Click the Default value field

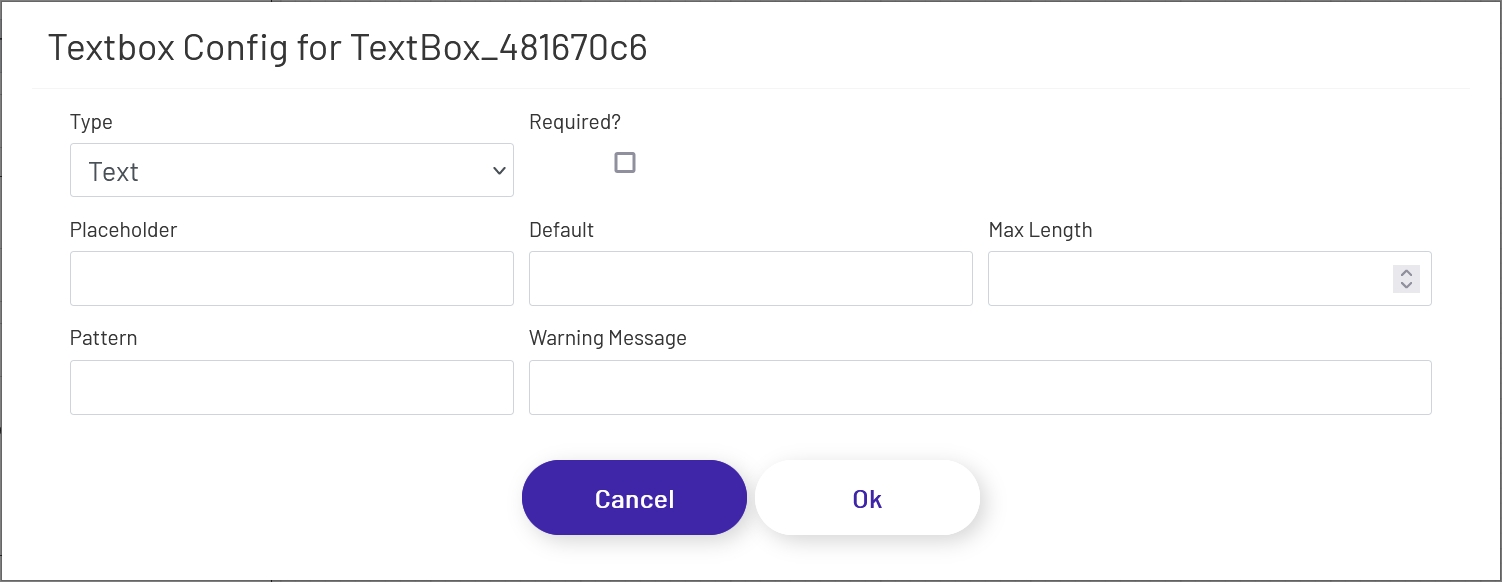(750, 278)
